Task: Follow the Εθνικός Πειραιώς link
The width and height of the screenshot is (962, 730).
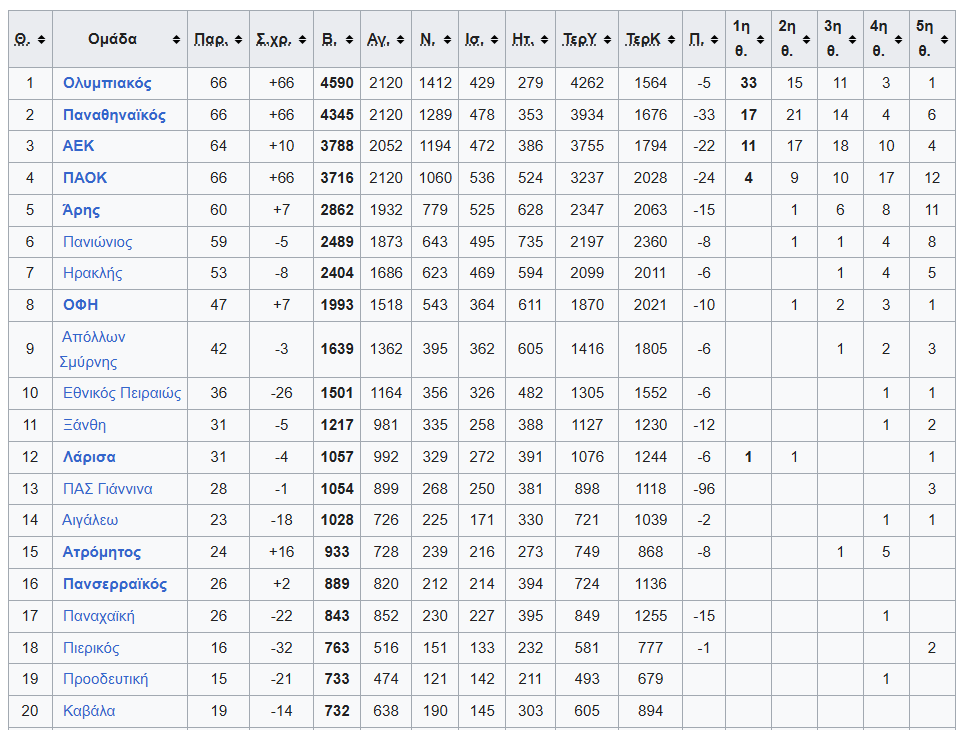Action: click(122, 393)
